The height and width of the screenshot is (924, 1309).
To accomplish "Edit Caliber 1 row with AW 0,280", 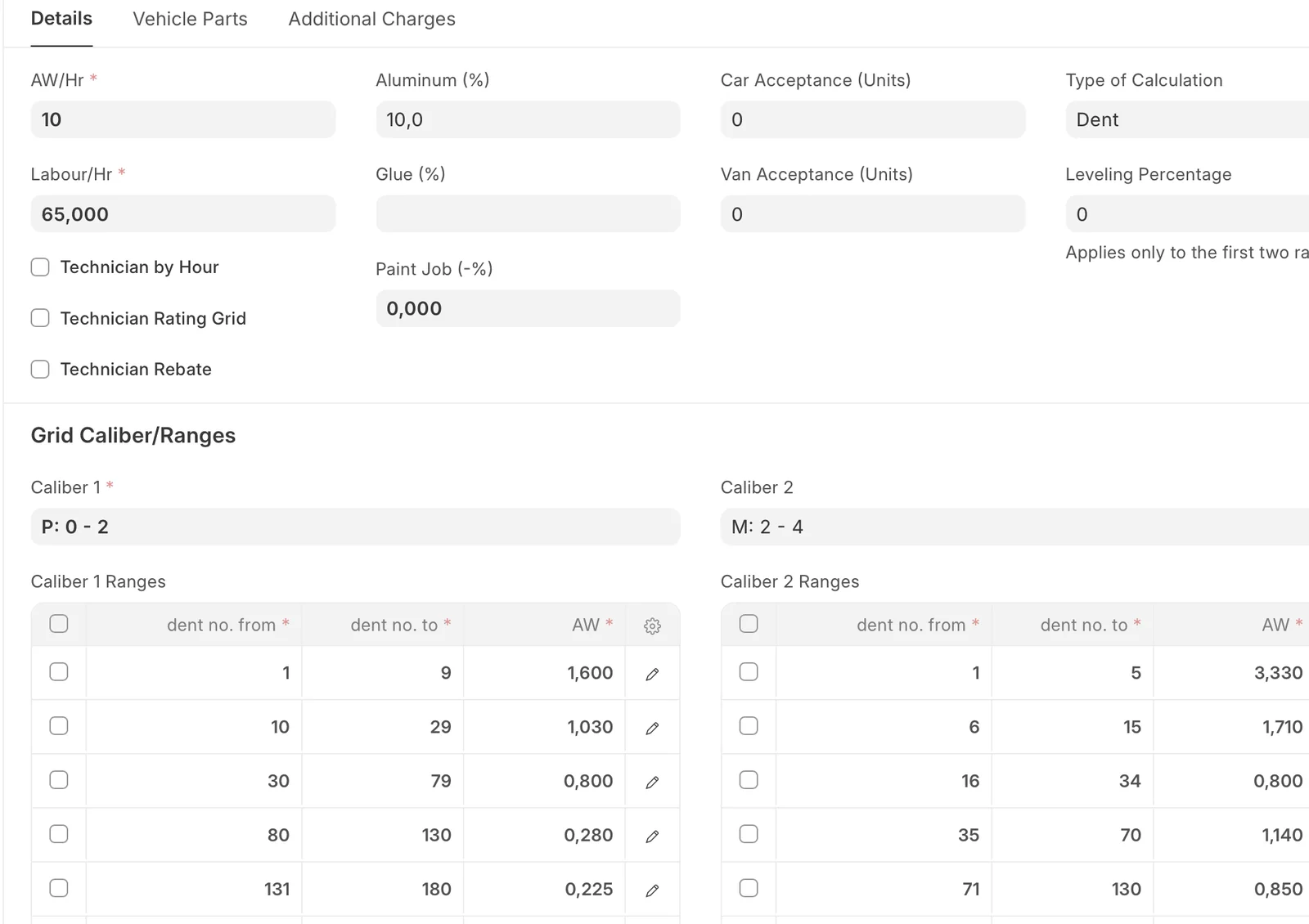I will coord(652,836).
